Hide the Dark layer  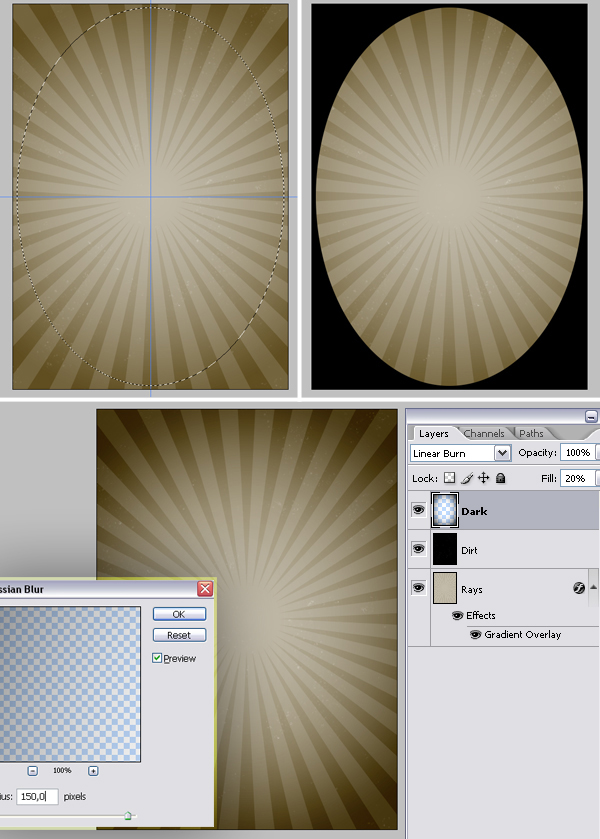click(419, 510)
